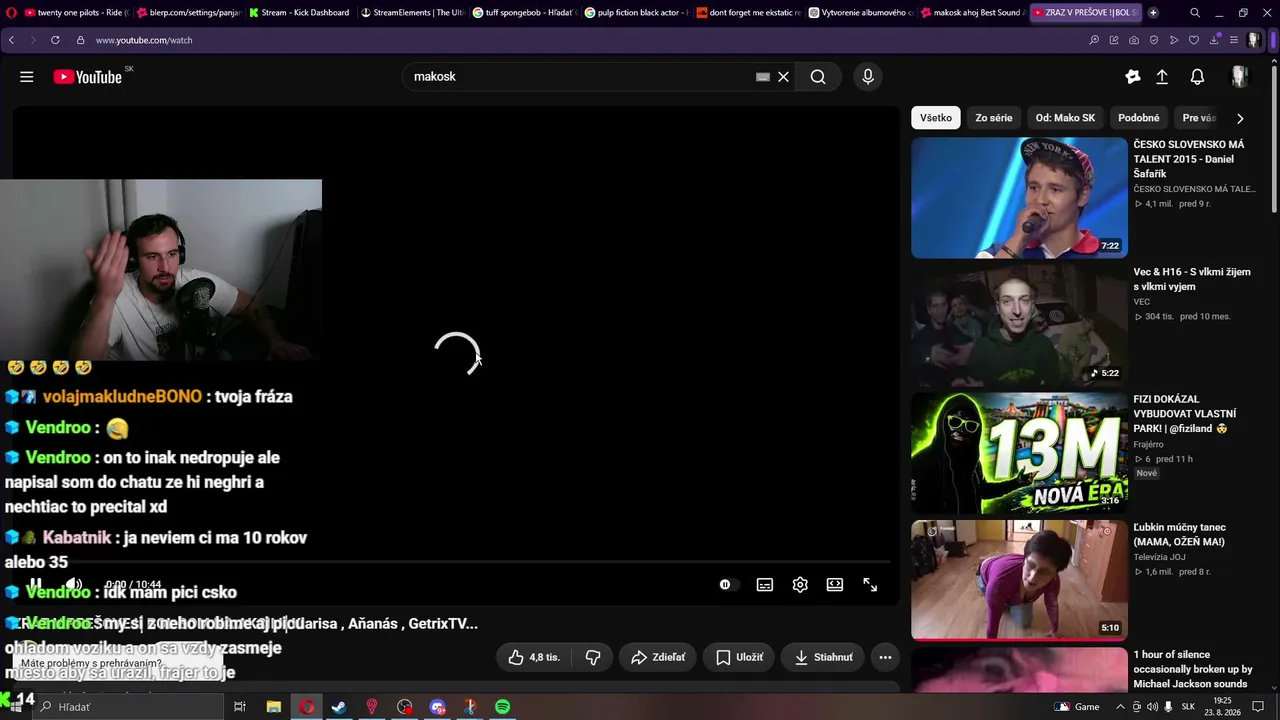Click the upload video arrow icon
1280x720 pixels.
(x=1162, y=77)
